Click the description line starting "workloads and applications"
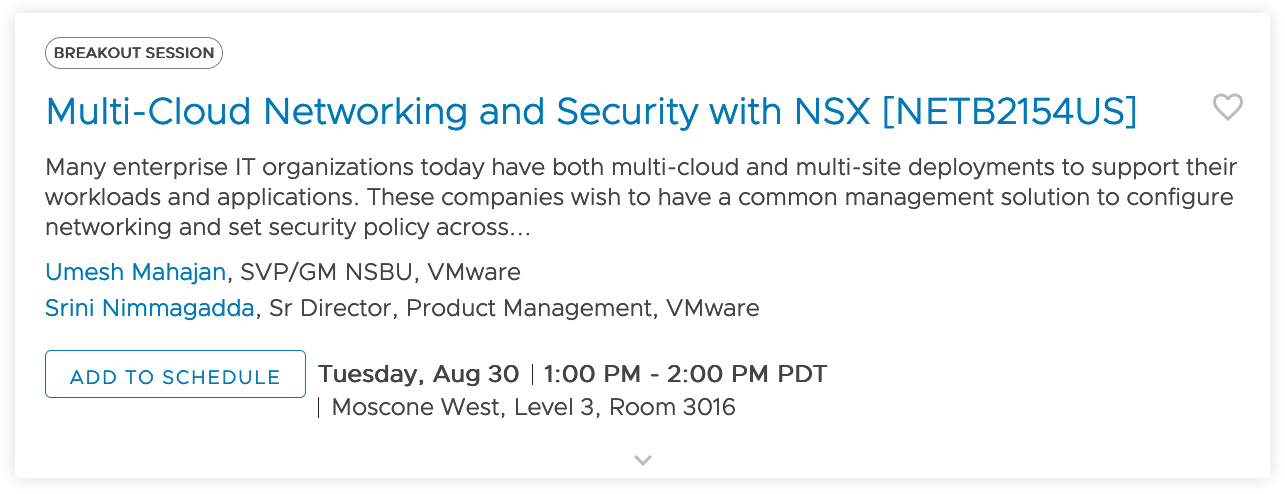Image resolution: width=1285 pixels, height=494 pixels. click(640, 197)
